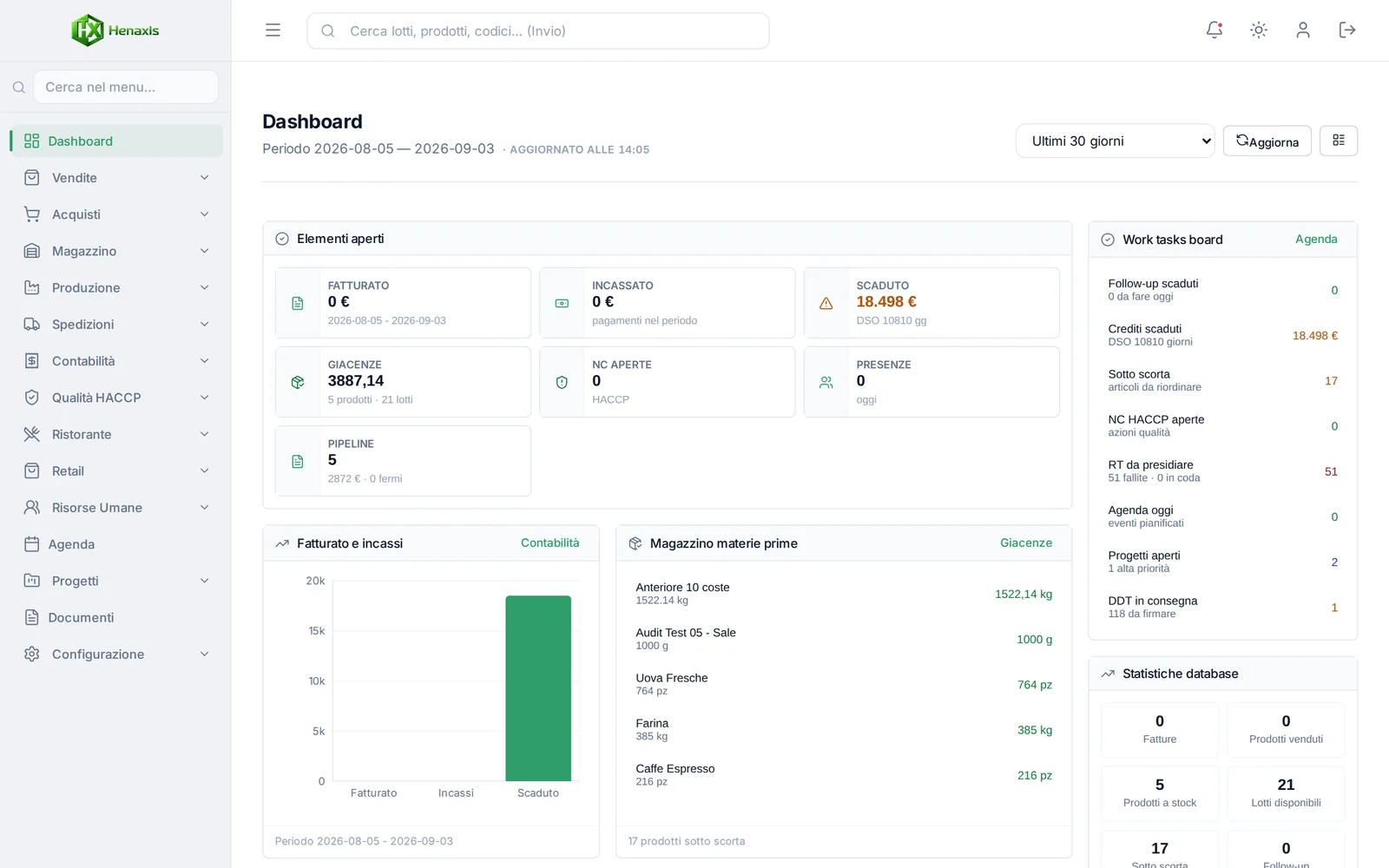The height and width of the screenshot is (868, 1389).
Task: Open the notifications bell
Action: pyautogui.click(x=1215, y=30)
